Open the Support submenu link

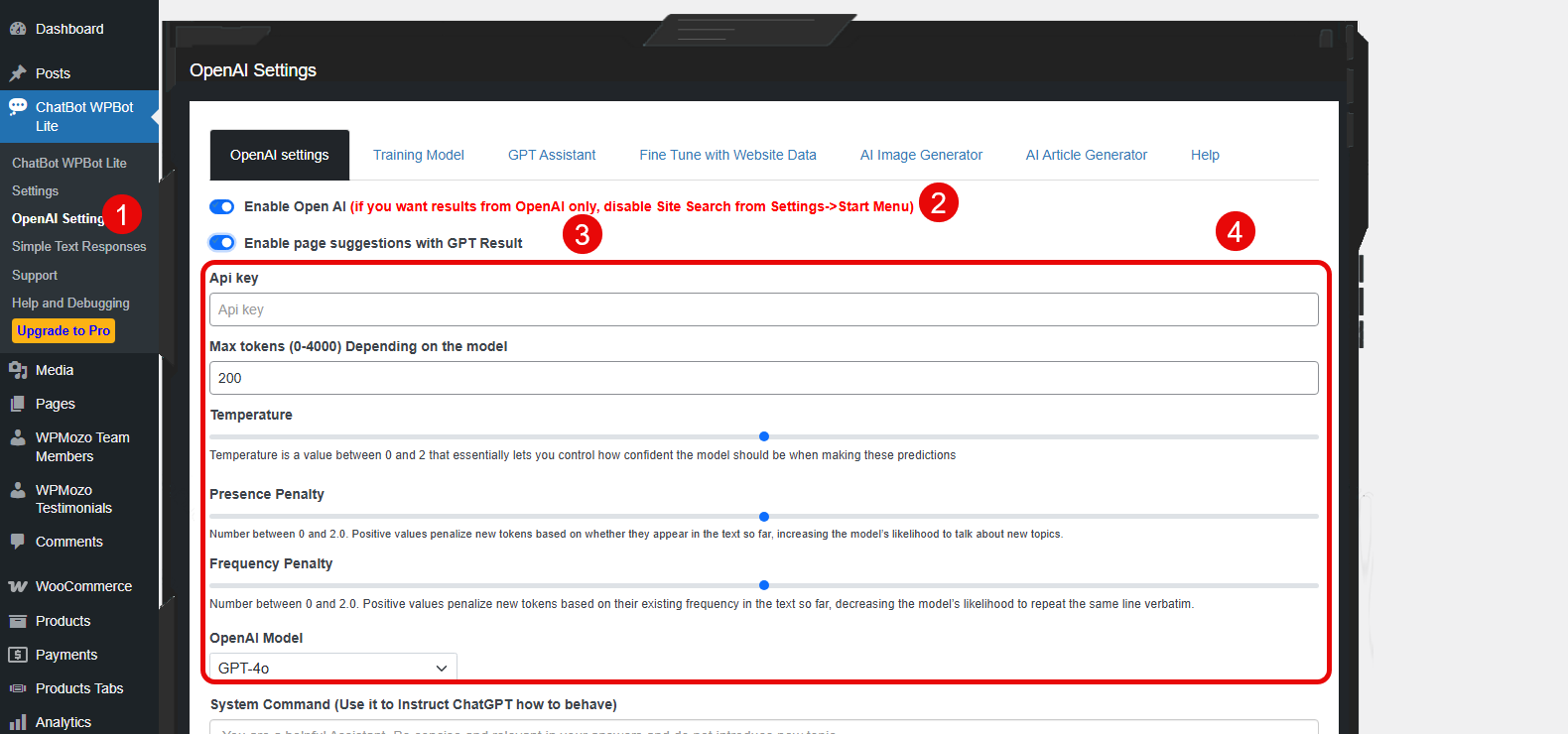click(x=35, y=275)
